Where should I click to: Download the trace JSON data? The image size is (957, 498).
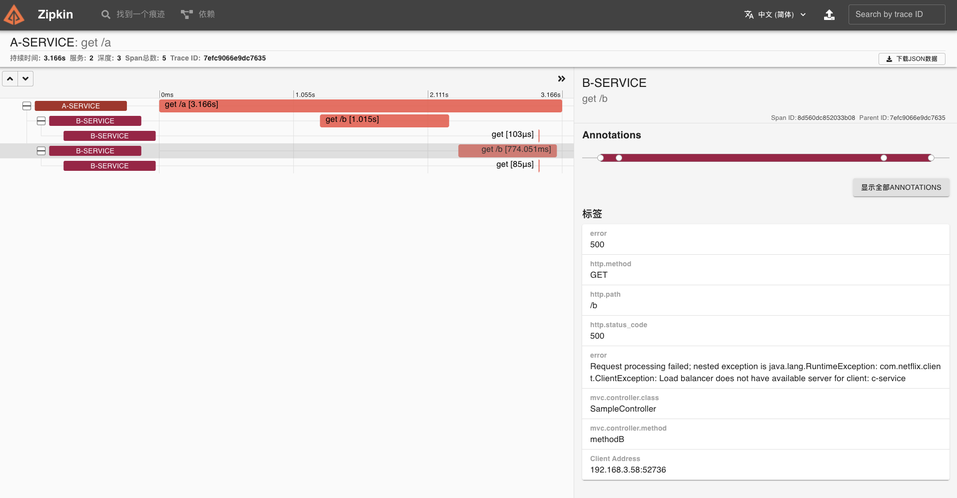[912, 59]
